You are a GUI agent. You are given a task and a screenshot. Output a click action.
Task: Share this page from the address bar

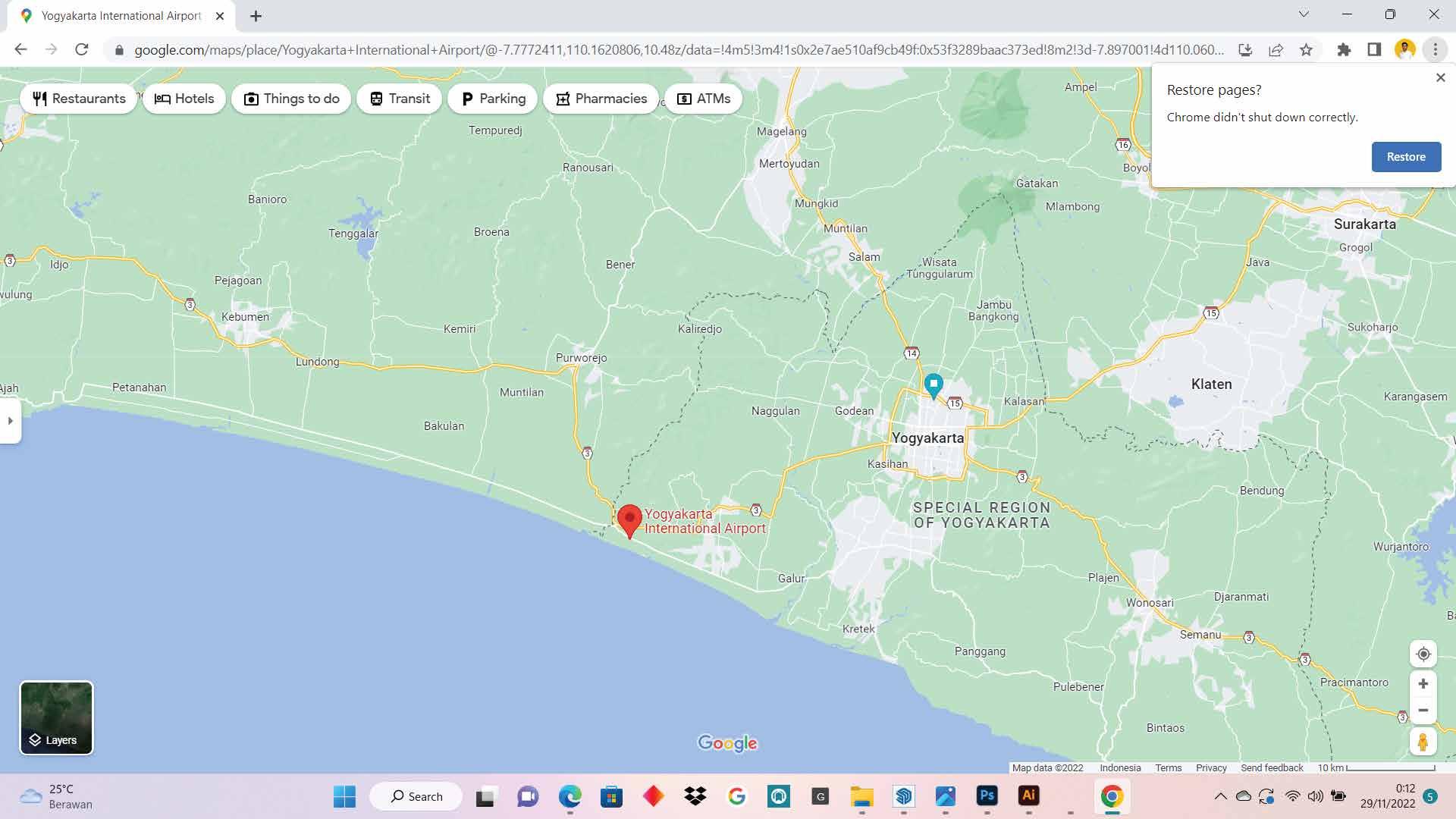coord(1276,50)
